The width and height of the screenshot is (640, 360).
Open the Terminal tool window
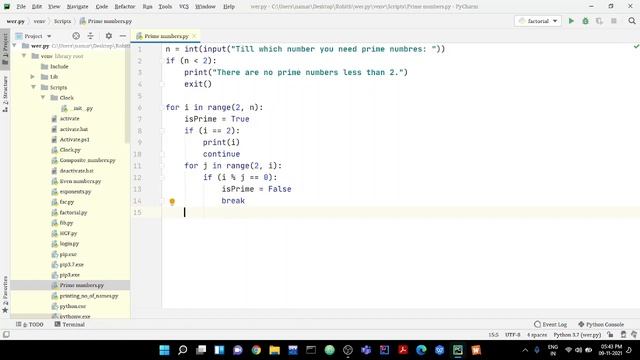pyautogui.click(x=69, y=324)
